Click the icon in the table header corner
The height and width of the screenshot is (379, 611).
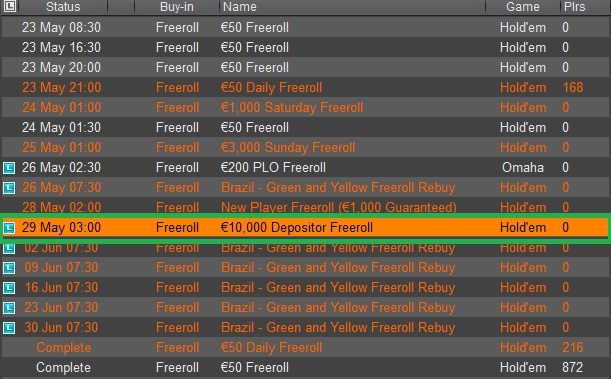tap(9, 6)
